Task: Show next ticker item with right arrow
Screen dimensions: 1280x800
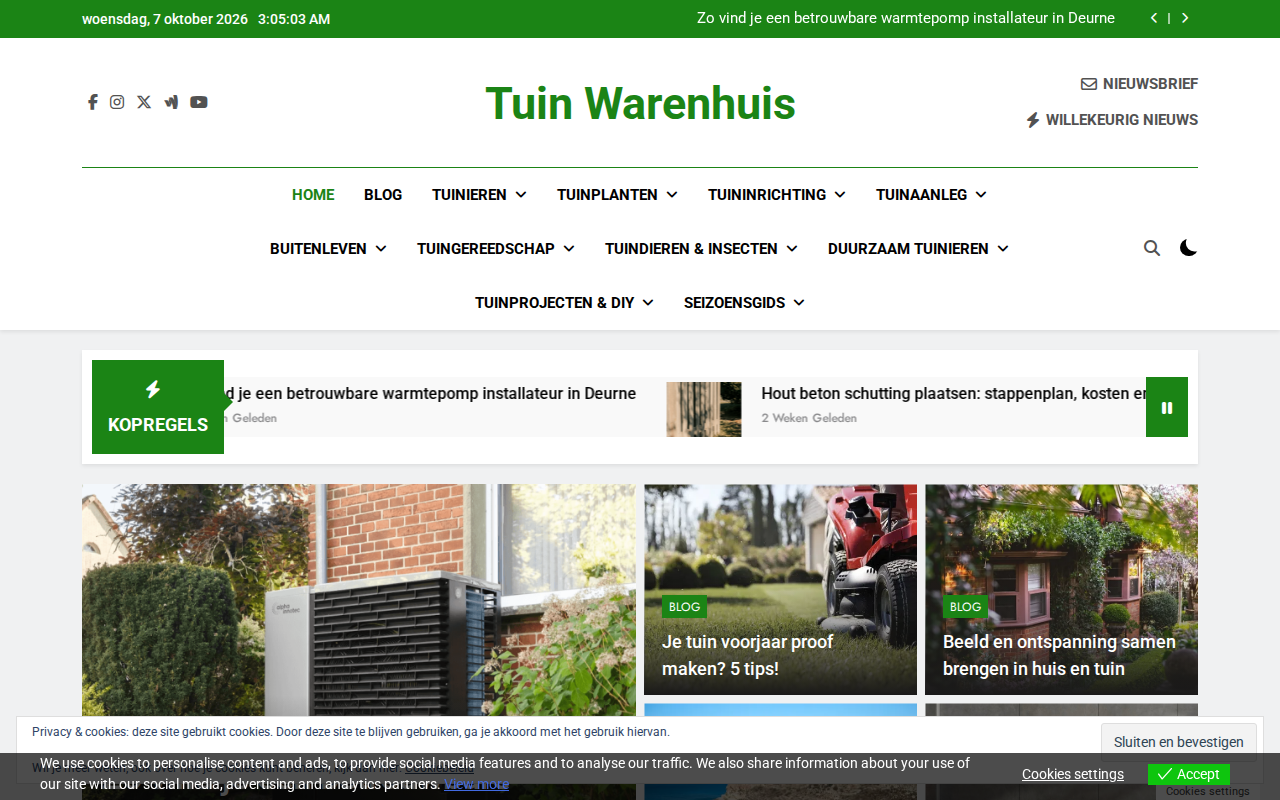Action: tap(1185, 18)
